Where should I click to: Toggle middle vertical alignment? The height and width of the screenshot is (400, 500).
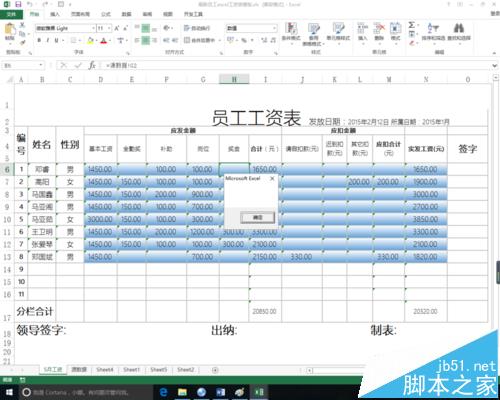click(146, 28)
